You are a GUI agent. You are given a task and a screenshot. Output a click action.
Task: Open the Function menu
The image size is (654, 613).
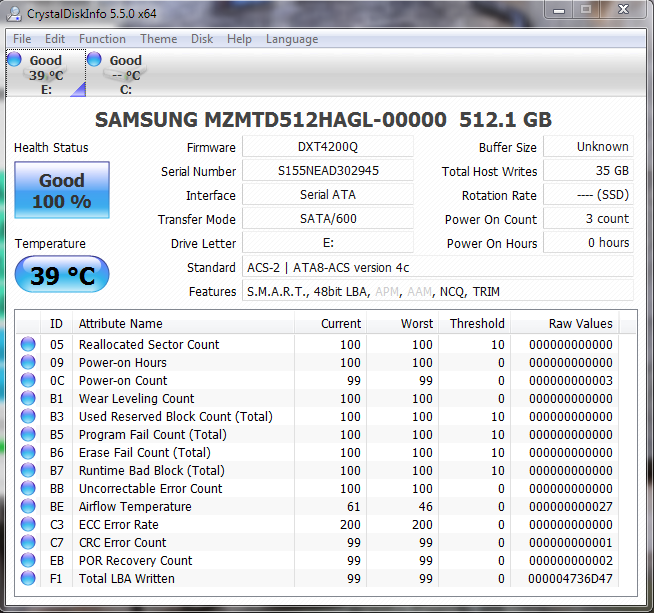pyautogui.click(x=102, y=39)
